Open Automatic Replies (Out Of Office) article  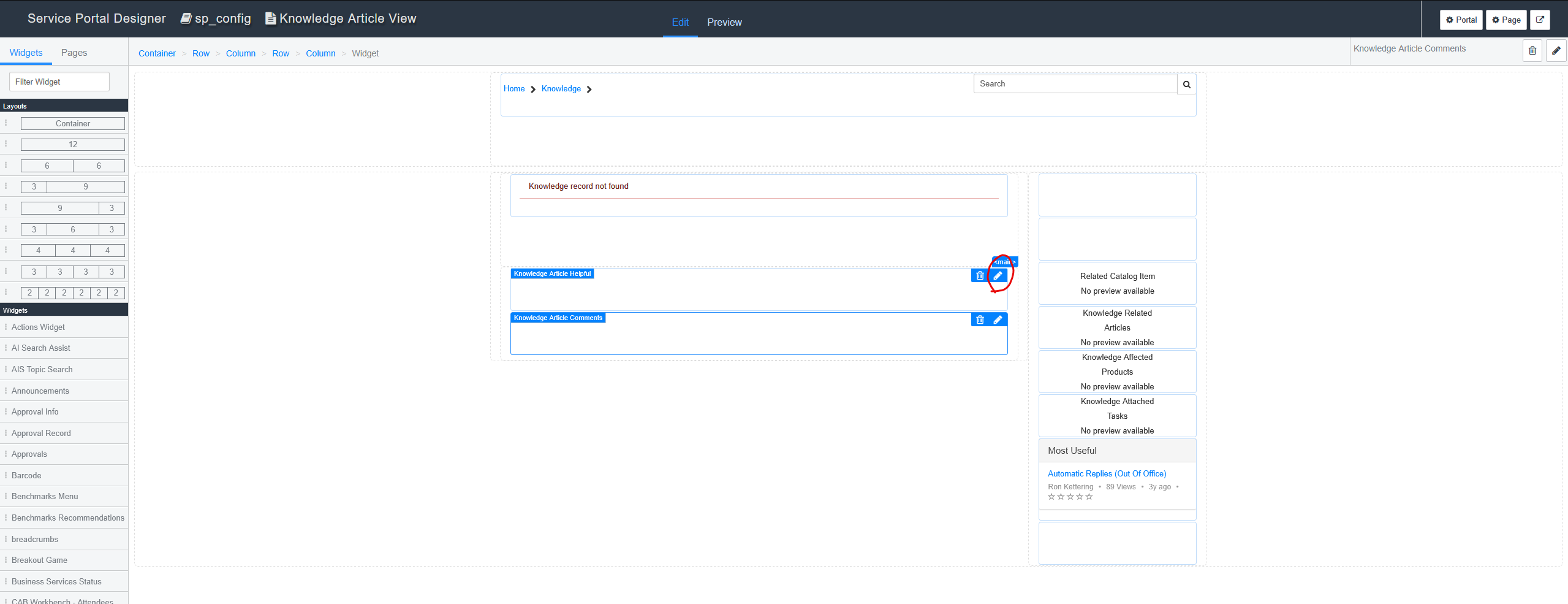point(1107,474)
